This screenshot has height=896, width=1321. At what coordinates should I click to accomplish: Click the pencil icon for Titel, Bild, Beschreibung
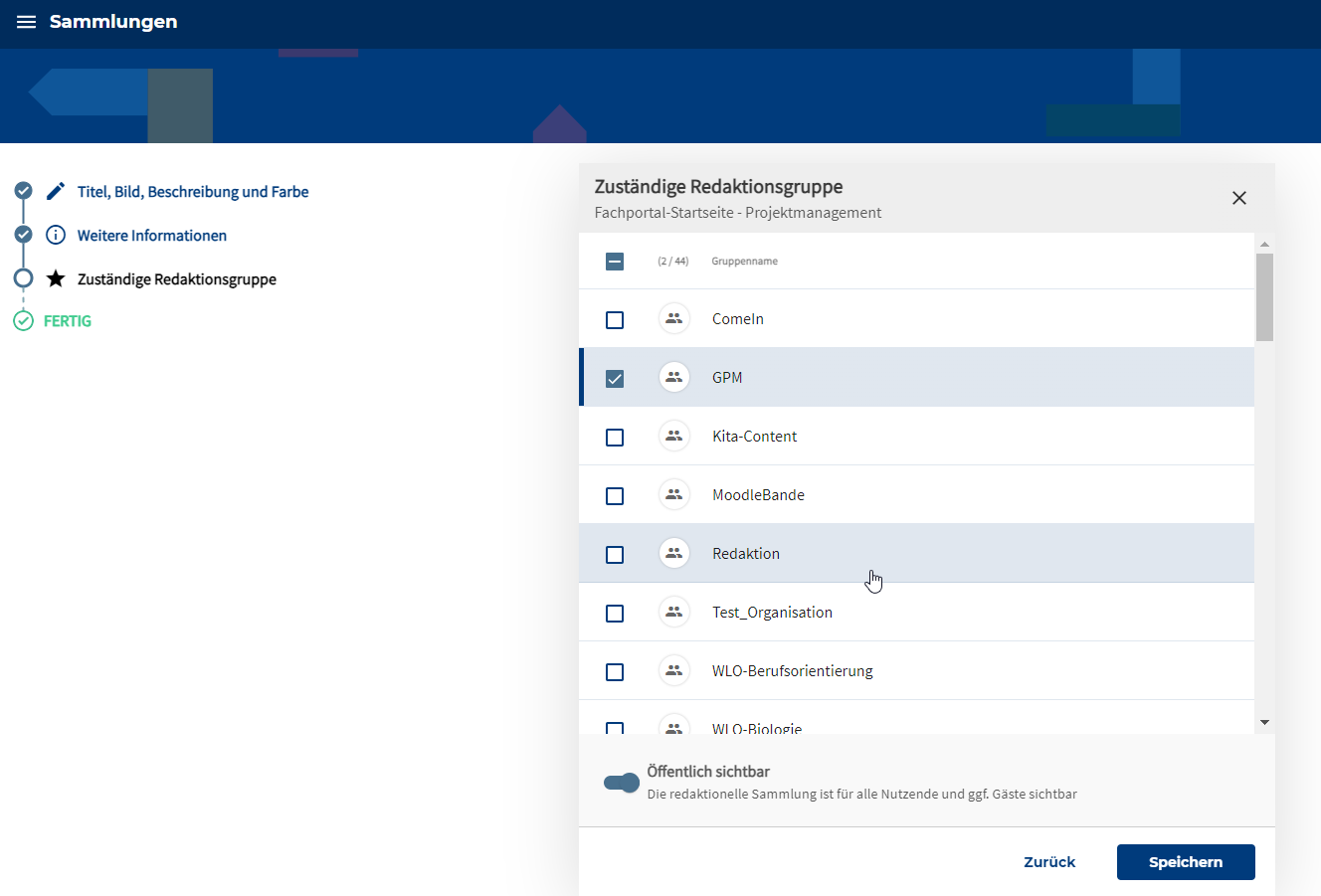coord(56,191)
